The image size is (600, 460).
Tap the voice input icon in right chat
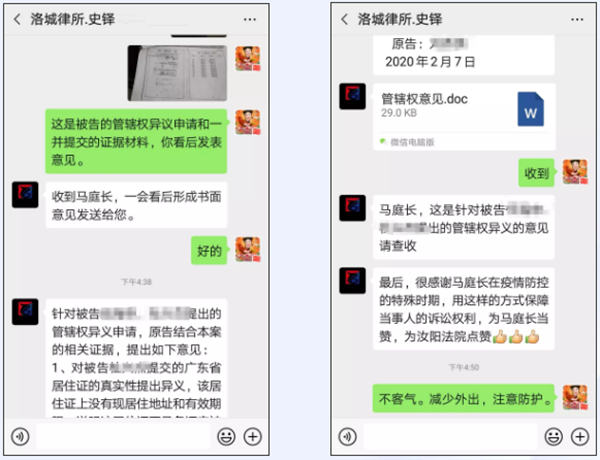click(347, 436)
